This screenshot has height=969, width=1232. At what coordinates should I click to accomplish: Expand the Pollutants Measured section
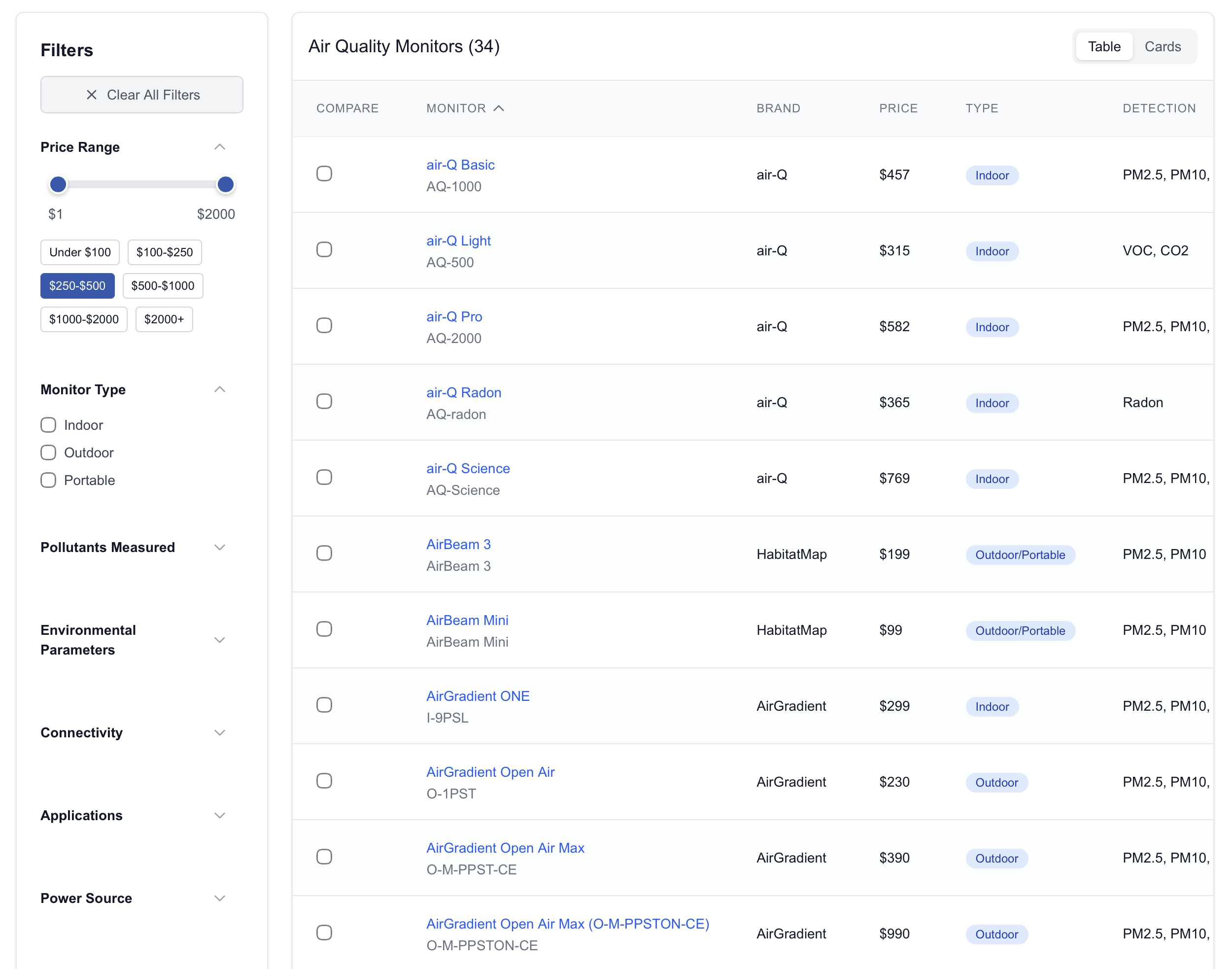click(x=219, y=547)
